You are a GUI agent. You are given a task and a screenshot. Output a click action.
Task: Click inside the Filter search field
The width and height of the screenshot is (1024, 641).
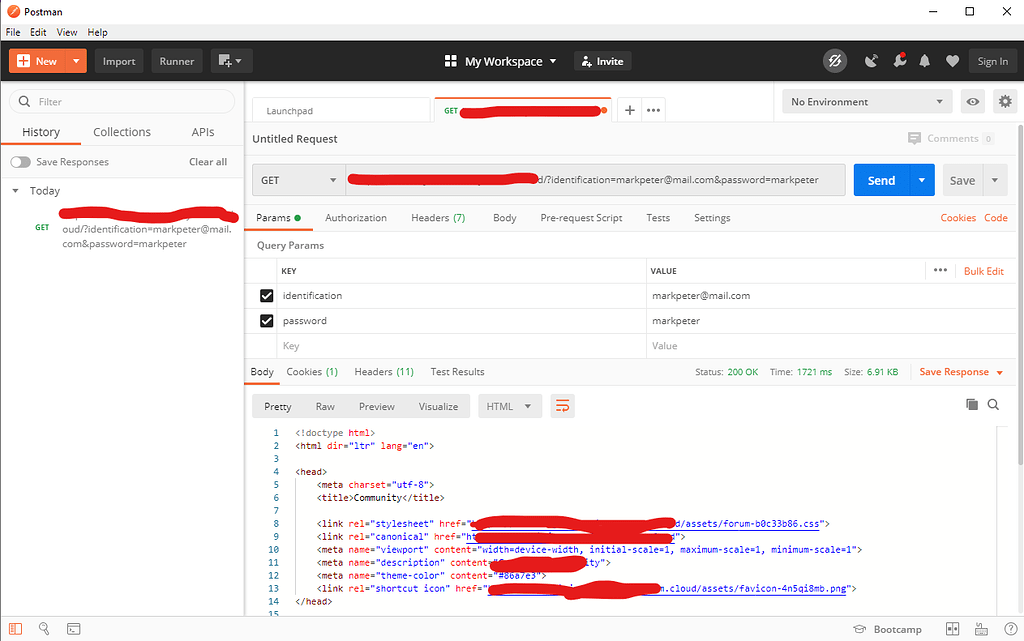(120, 101)
